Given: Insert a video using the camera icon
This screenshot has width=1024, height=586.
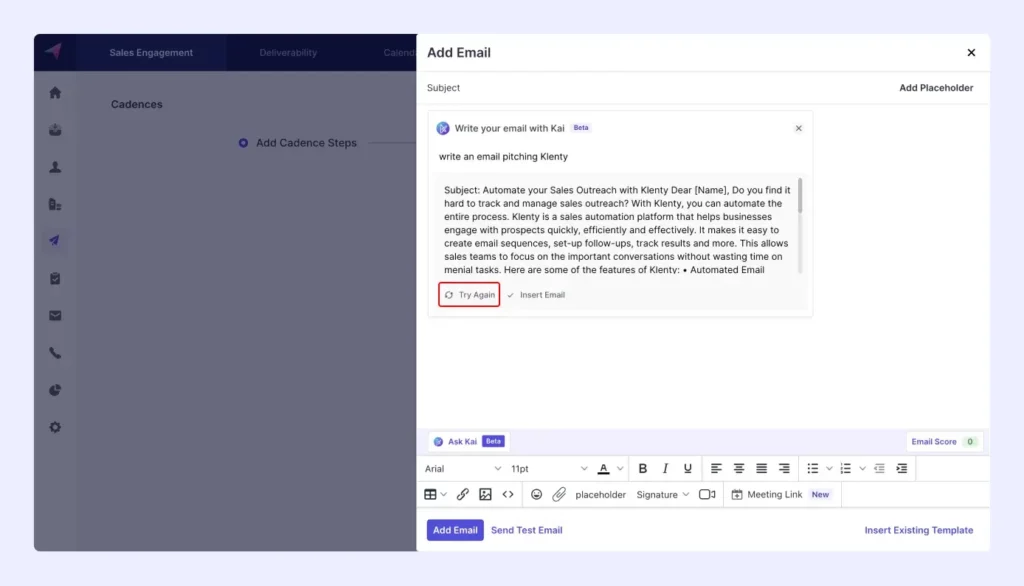Looking at the screenshot, I should coord(707,493).
